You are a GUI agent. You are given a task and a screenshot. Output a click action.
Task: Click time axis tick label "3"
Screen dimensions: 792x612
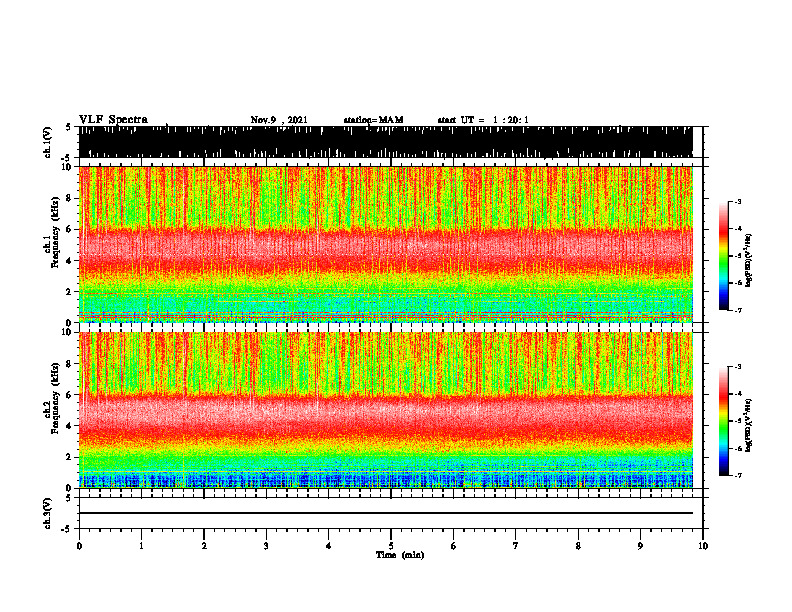[266, 546]
